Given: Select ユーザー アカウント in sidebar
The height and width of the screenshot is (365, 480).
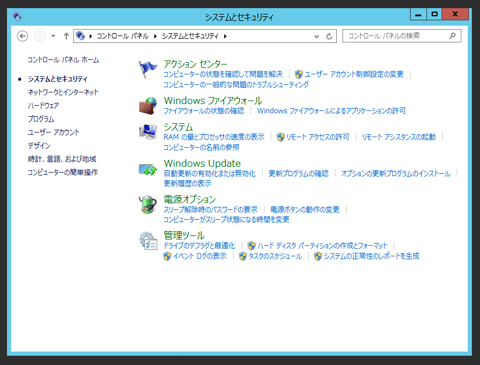Looking at the screenshot, I should 53,132.
